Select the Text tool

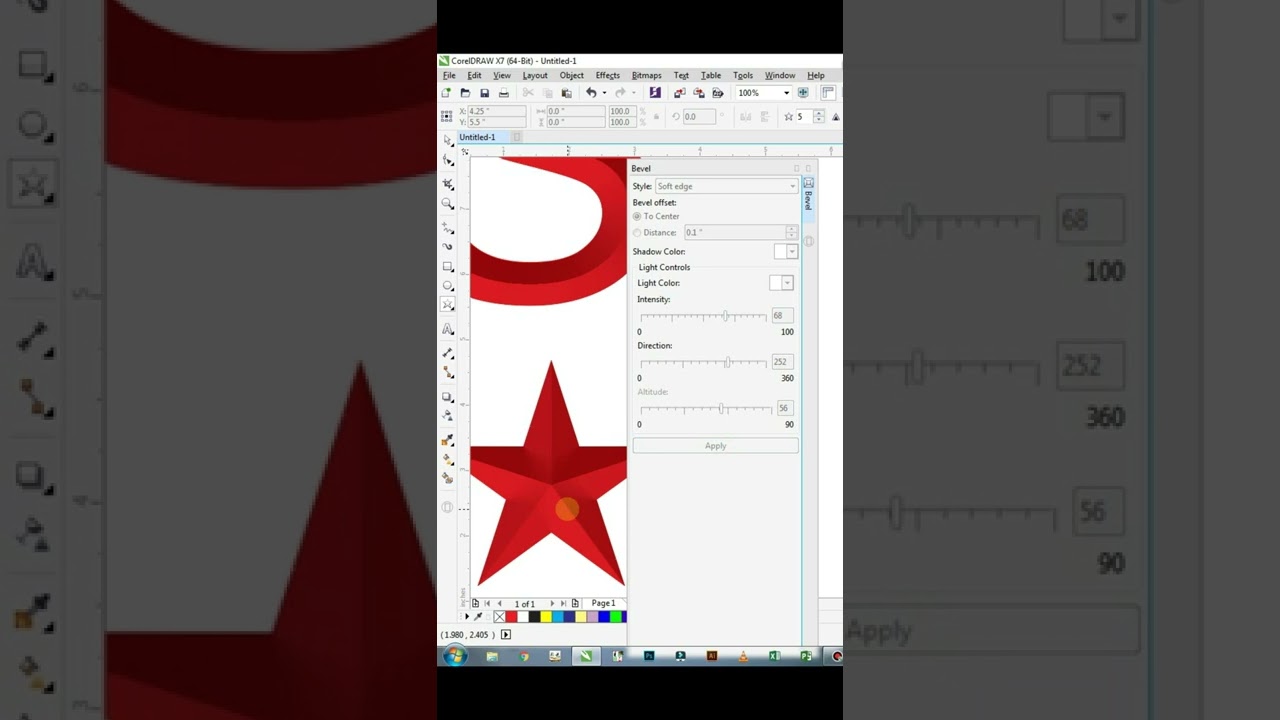pos(448,329)
